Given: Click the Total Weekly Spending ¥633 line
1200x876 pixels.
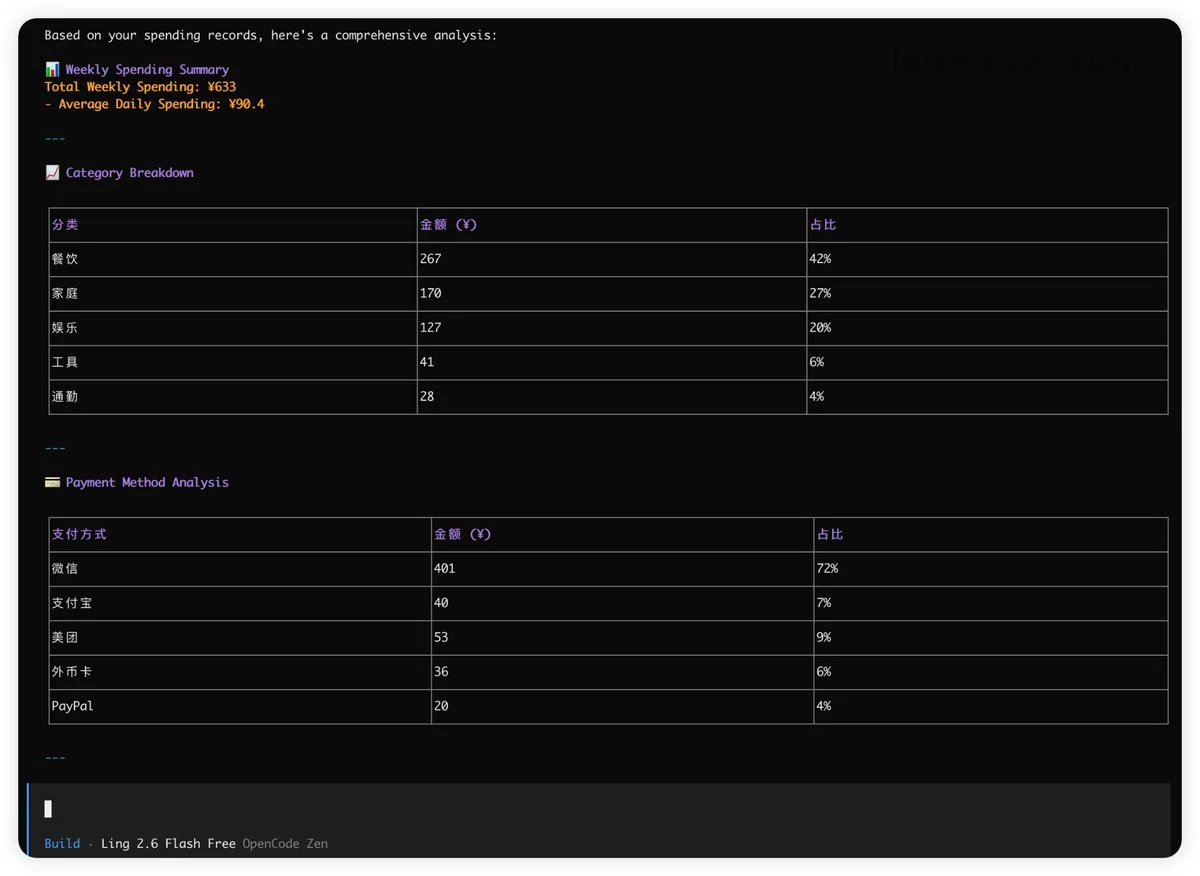Looking at the screenshot, I should (x=140, y=87).
